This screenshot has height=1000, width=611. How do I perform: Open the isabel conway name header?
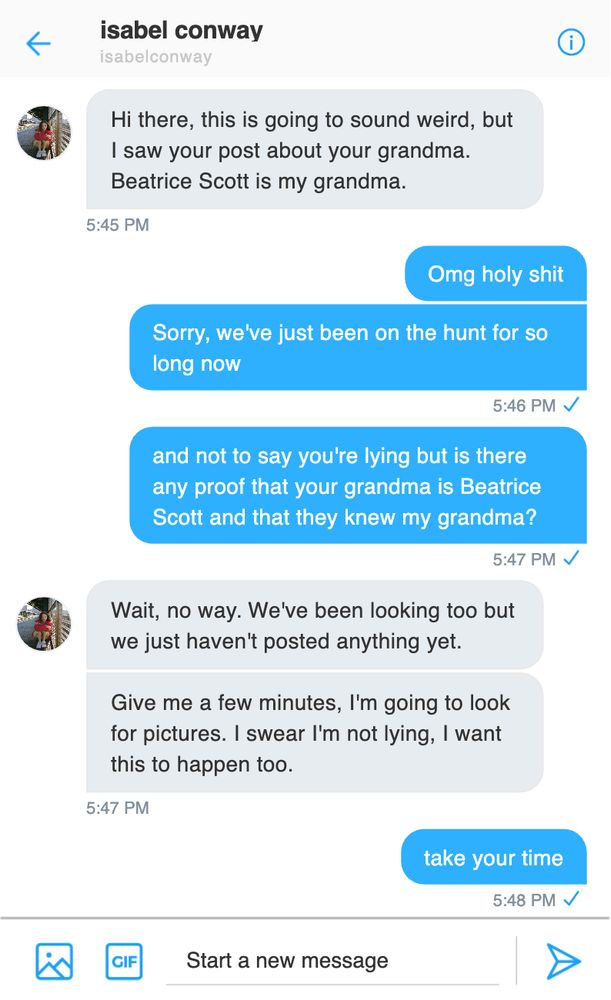(x=181, y=30)
